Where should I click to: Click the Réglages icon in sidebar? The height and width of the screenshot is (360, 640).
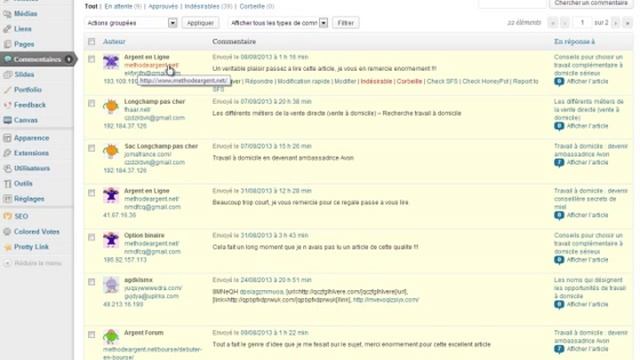click(7, 199)
